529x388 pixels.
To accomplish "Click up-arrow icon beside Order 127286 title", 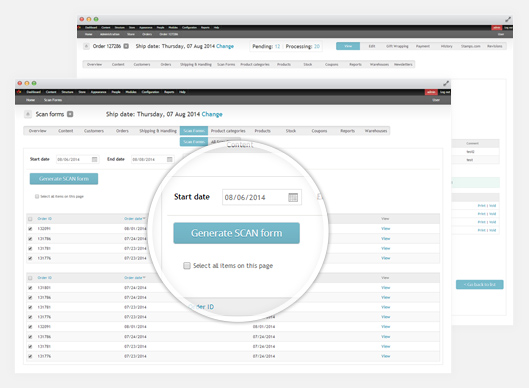I will pyautogui.click(x=86, y=46).
